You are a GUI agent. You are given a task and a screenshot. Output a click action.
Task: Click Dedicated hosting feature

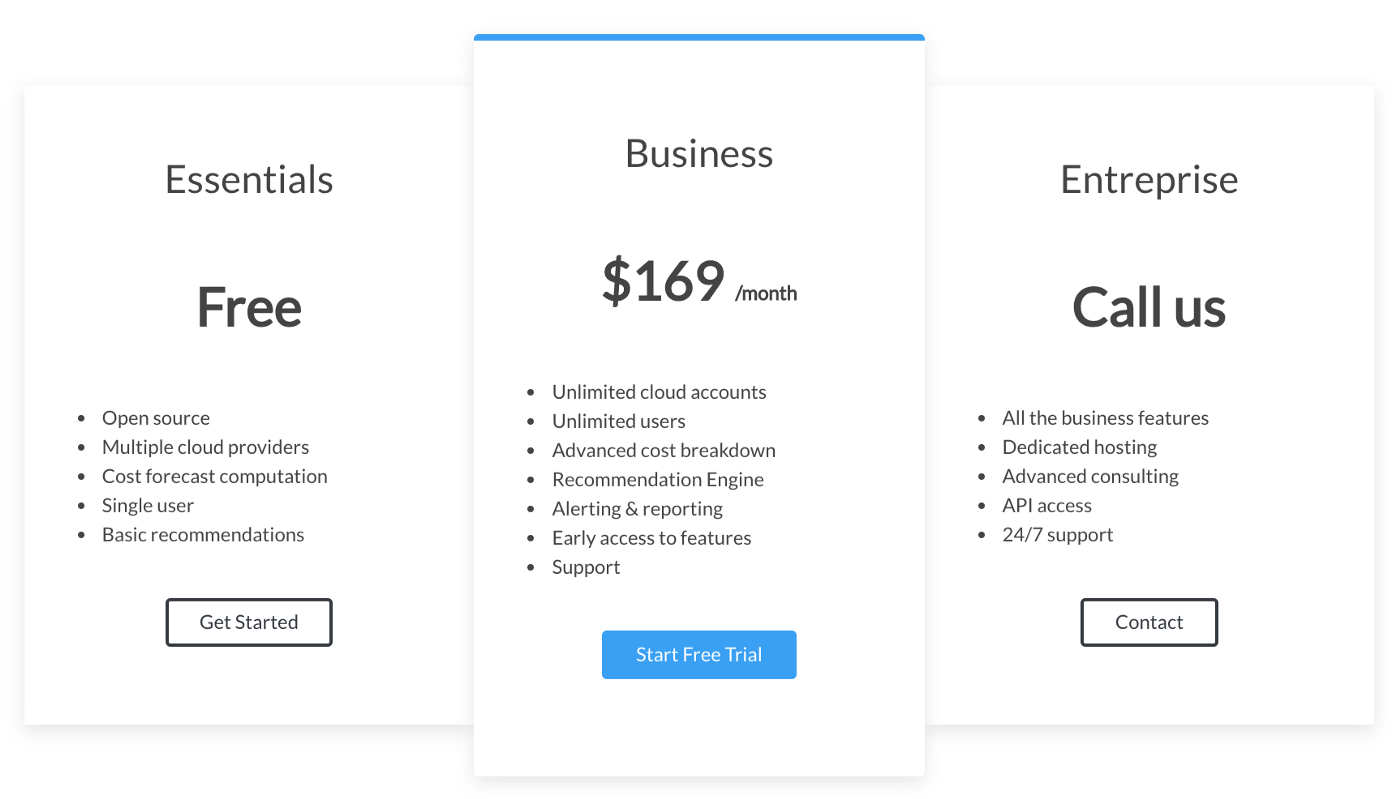click(x=1080, y=447)
